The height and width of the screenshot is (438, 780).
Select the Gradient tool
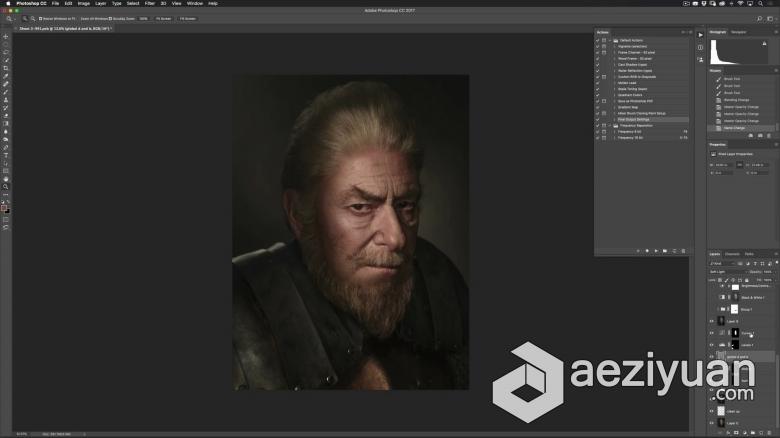[x=6, y=124]
